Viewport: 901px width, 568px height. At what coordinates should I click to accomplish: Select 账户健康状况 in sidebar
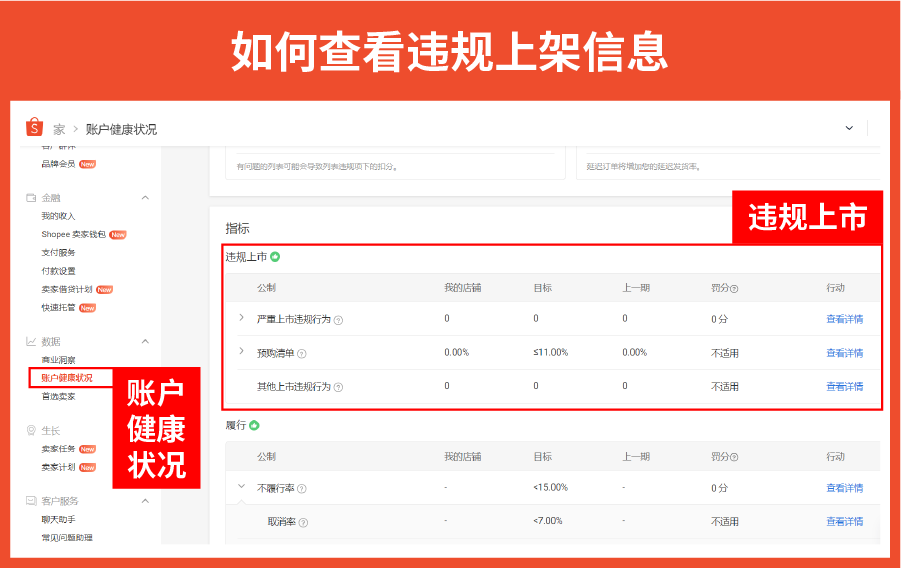[67, 378]
